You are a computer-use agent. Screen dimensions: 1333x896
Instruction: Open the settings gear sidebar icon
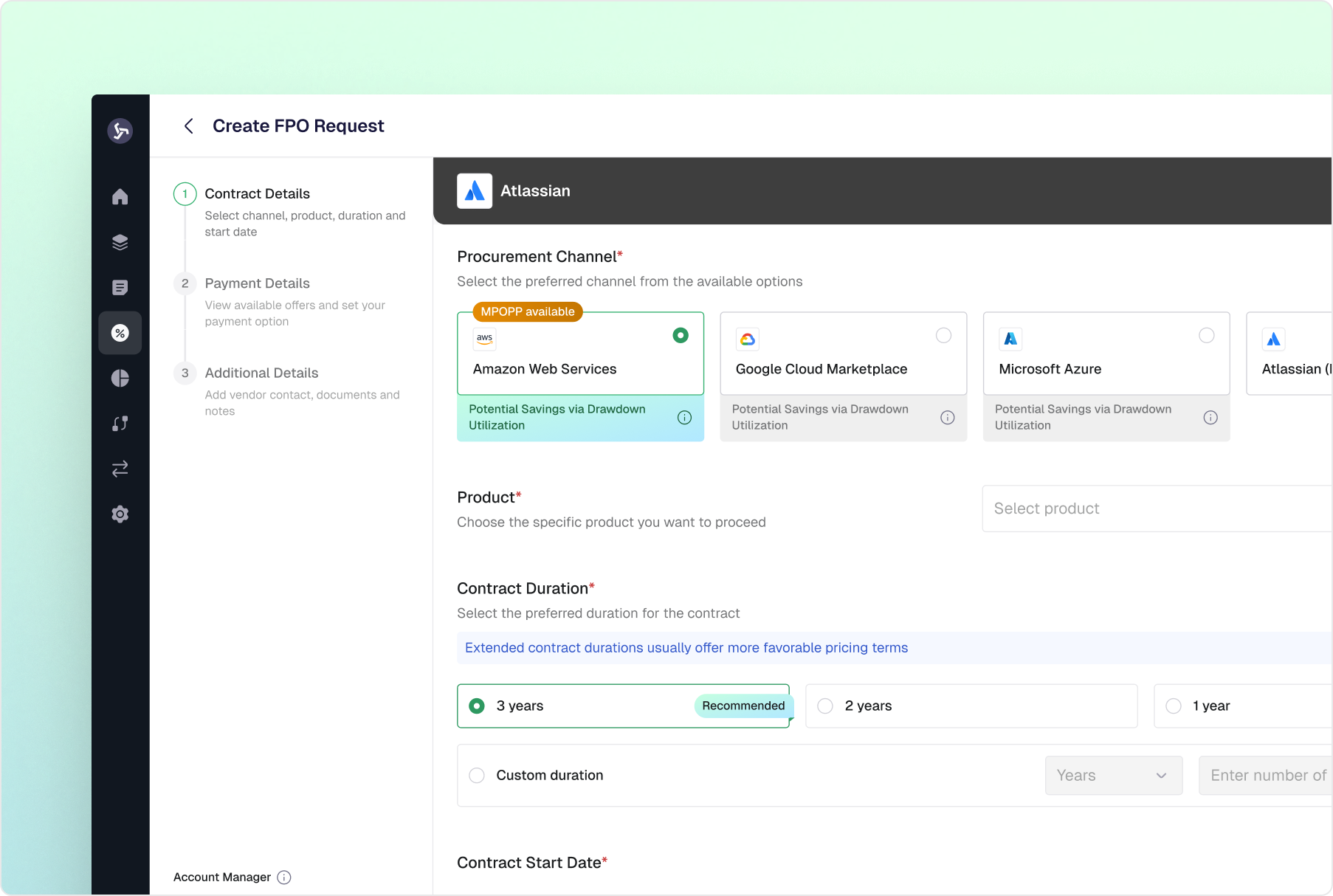(120, 514)
